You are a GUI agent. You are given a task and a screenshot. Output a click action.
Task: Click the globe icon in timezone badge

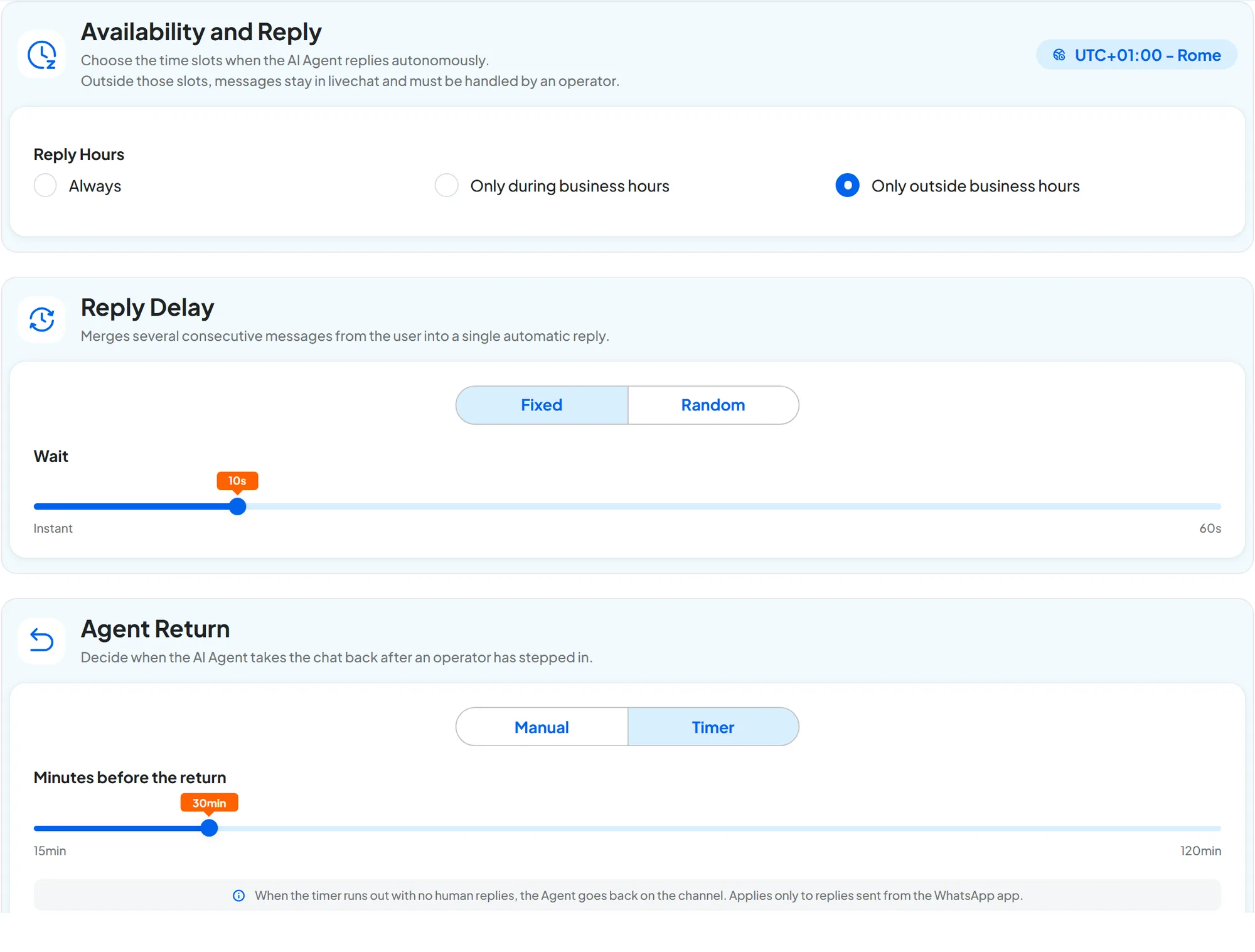[x=1059, y=55]
